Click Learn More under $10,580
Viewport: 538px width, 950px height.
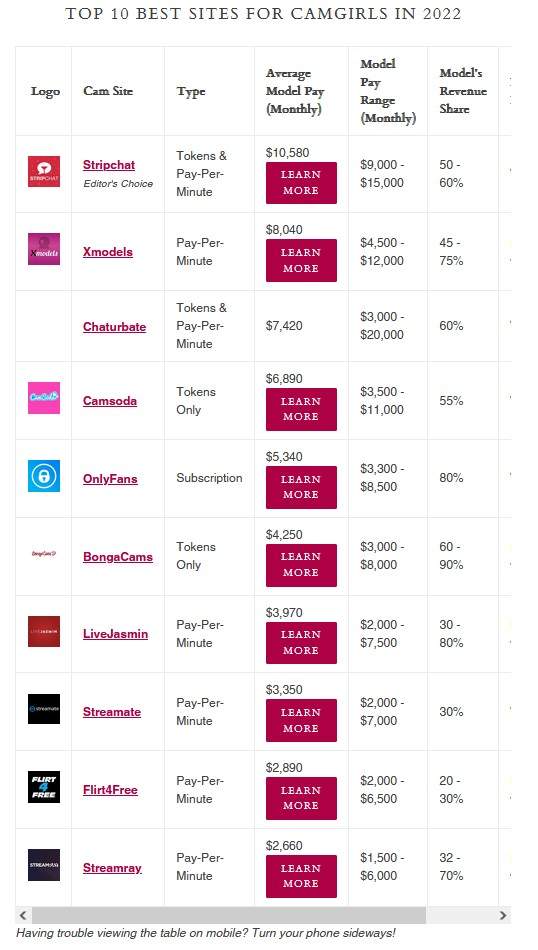301,182
